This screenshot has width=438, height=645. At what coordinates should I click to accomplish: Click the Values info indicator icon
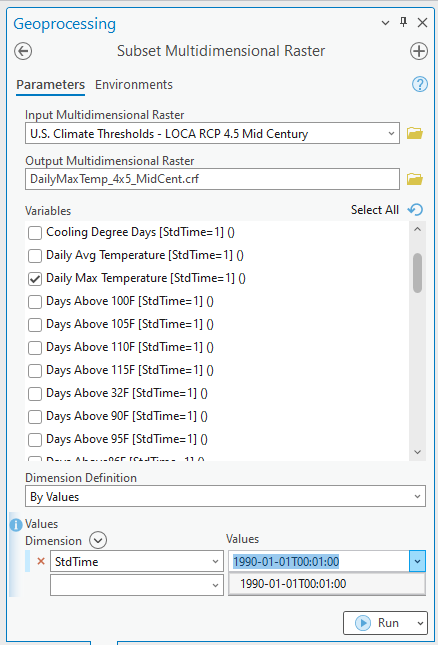(16, 524)
